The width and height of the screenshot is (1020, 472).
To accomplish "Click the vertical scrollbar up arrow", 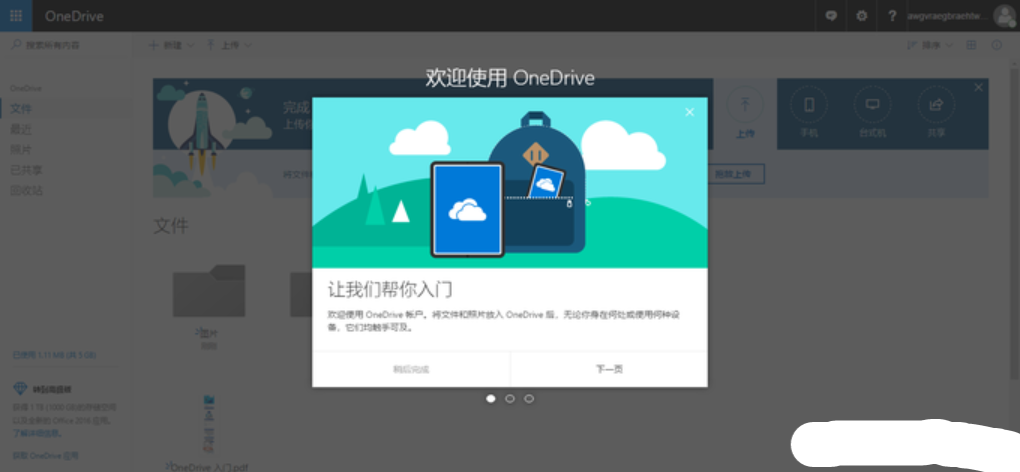I will [x=1015, y=62].
